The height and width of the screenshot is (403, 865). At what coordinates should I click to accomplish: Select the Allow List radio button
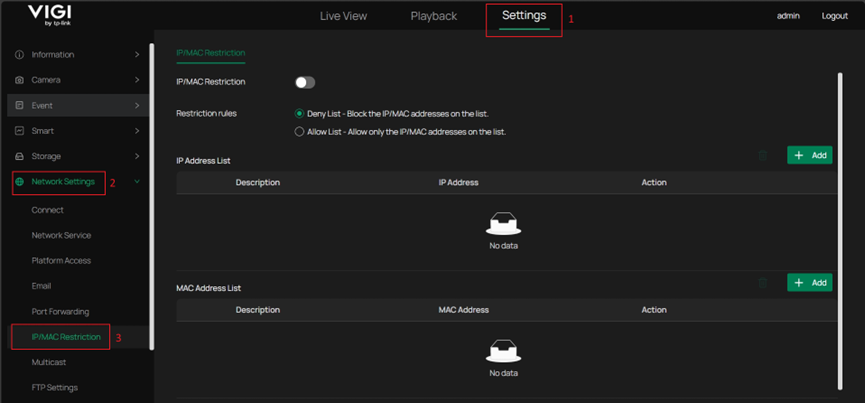(x=300, y=132)
